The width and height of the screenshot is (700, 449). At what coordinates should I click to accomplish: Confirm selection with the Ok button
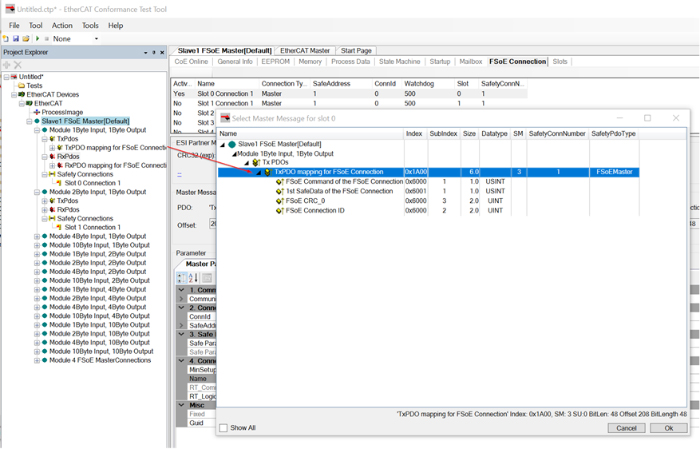pos(668,428)
